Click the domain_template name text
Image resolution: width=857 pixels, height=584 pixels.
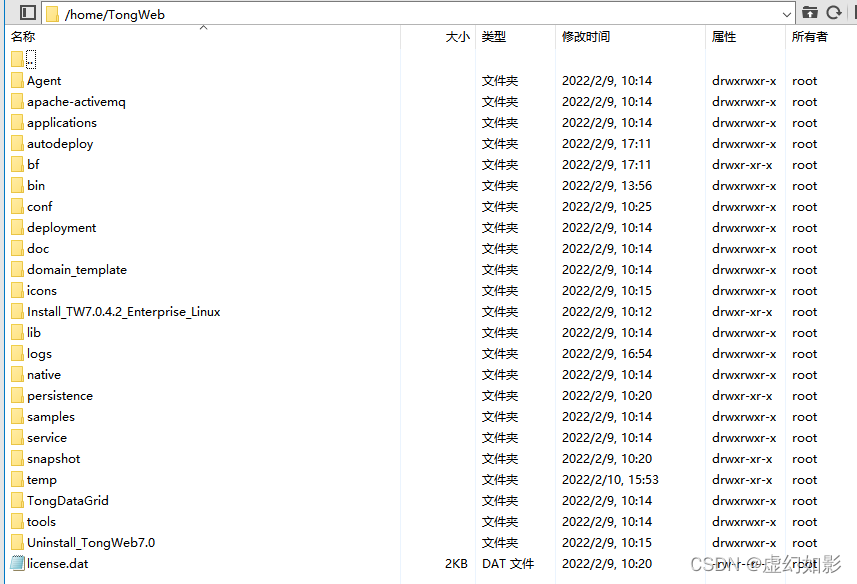77,270
